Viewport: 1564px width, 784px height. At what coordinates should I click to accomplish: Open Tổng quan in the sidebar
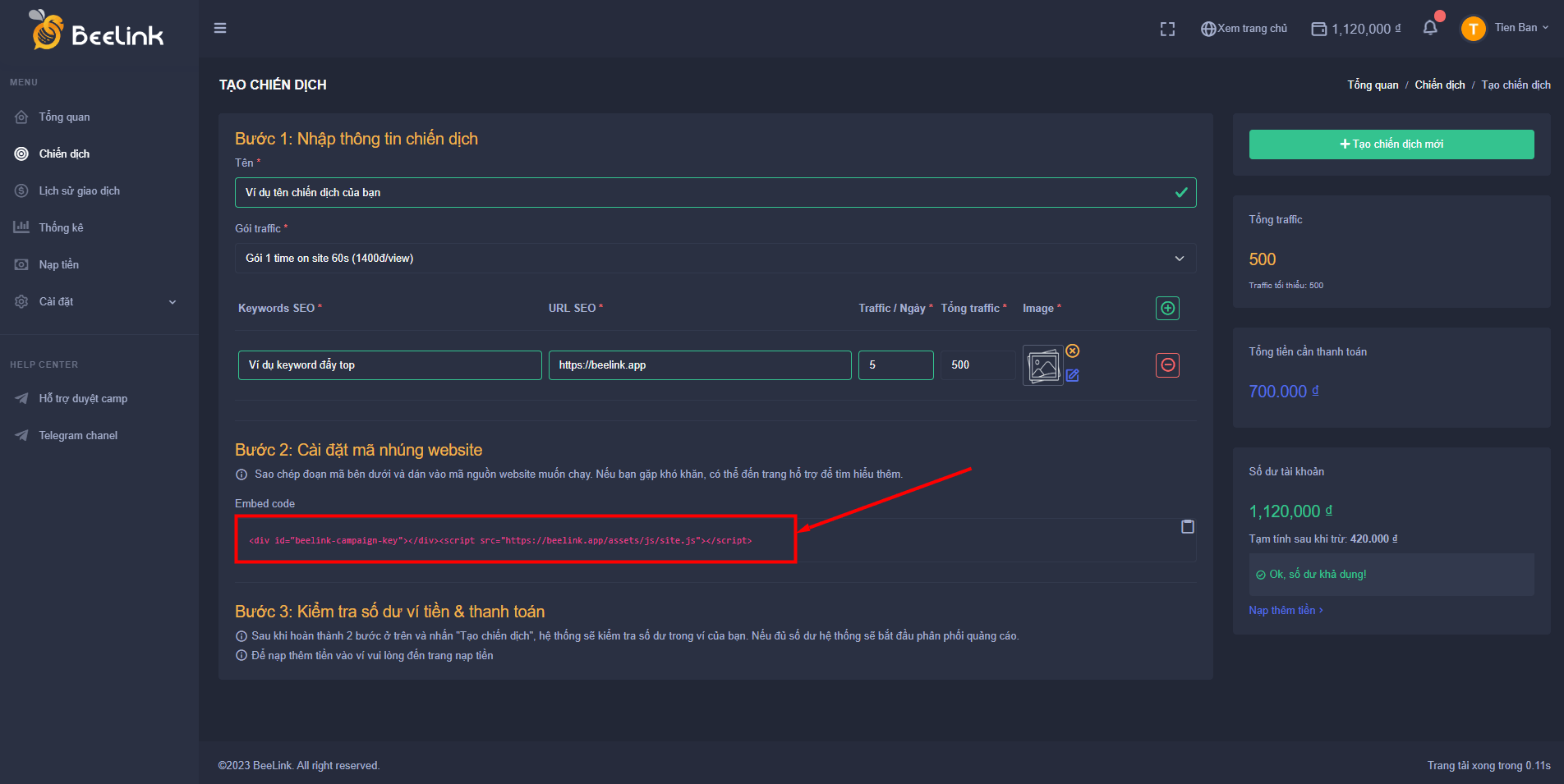65,117
